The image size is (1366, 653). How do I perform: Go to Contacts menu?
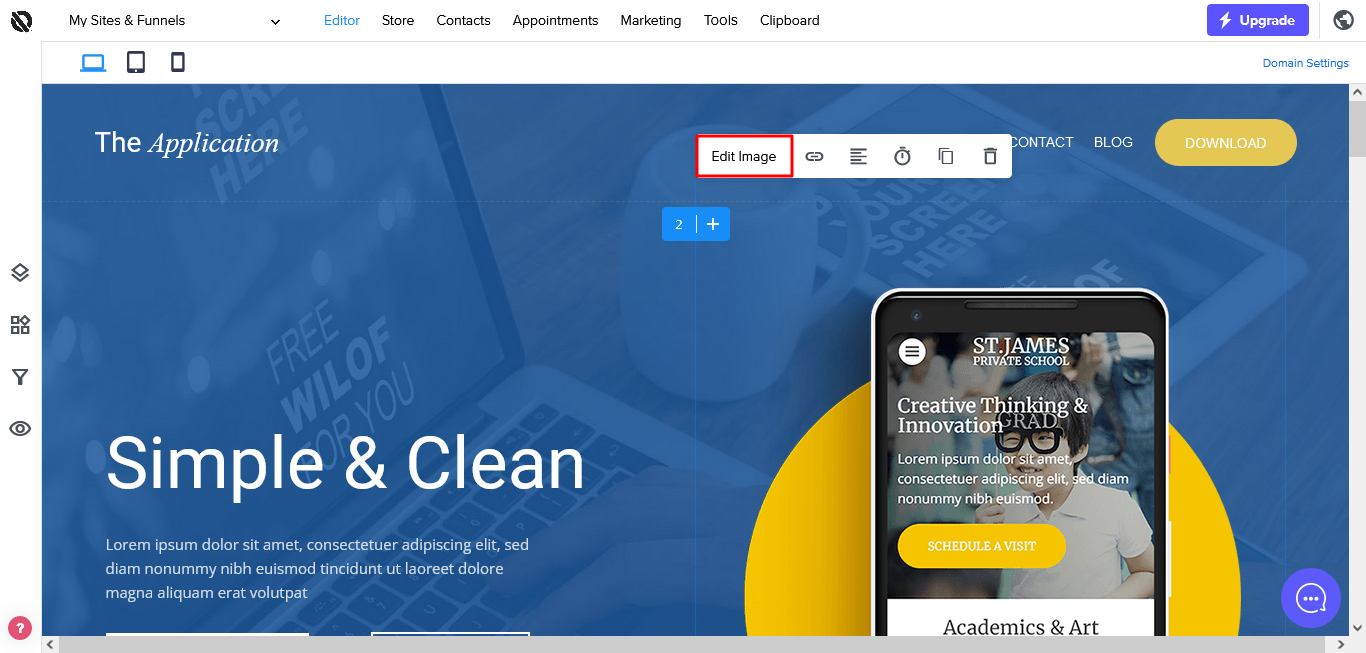point(463,20)
